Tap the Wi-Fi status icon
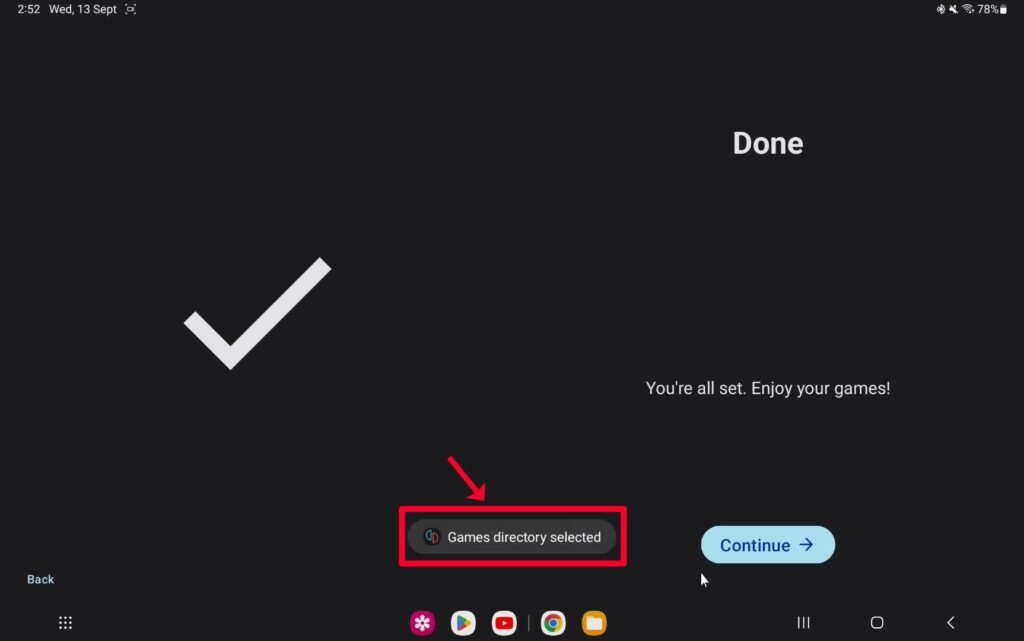 [968, 9]
